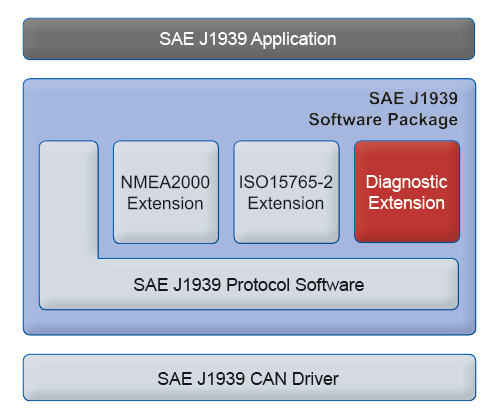This screenshot has height=420, width=500.
Task: Click the NMEA2000 Extension box
Action: coord(166,192)
